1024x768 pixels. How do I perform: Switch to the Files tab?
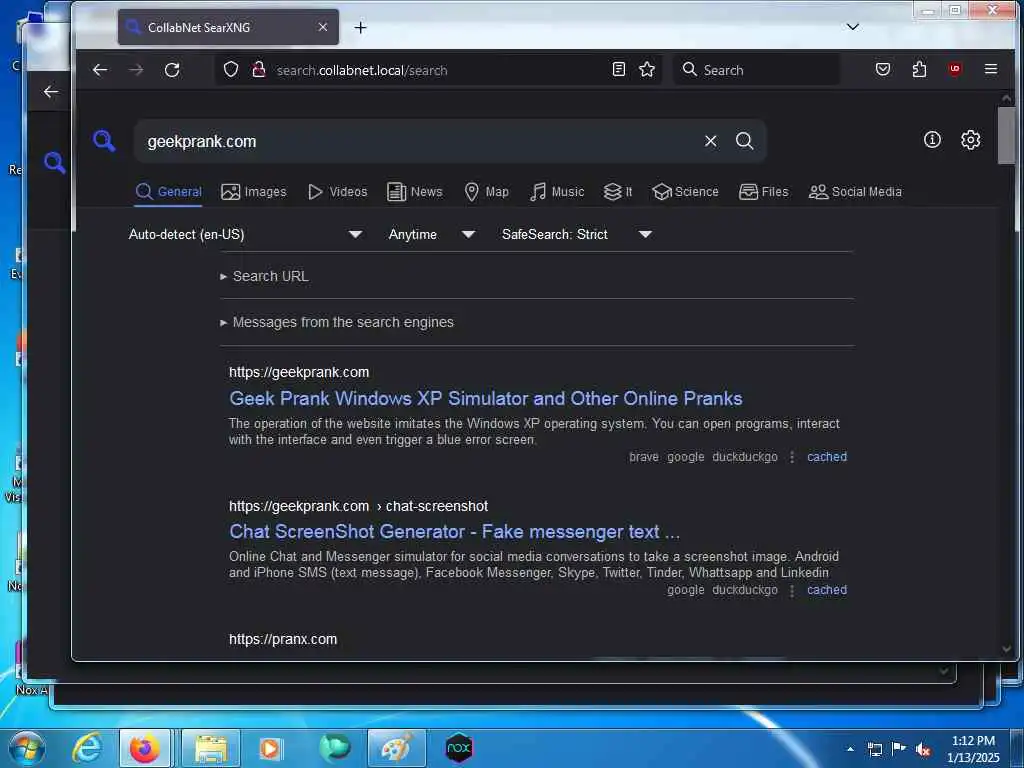tap(763, 192)
